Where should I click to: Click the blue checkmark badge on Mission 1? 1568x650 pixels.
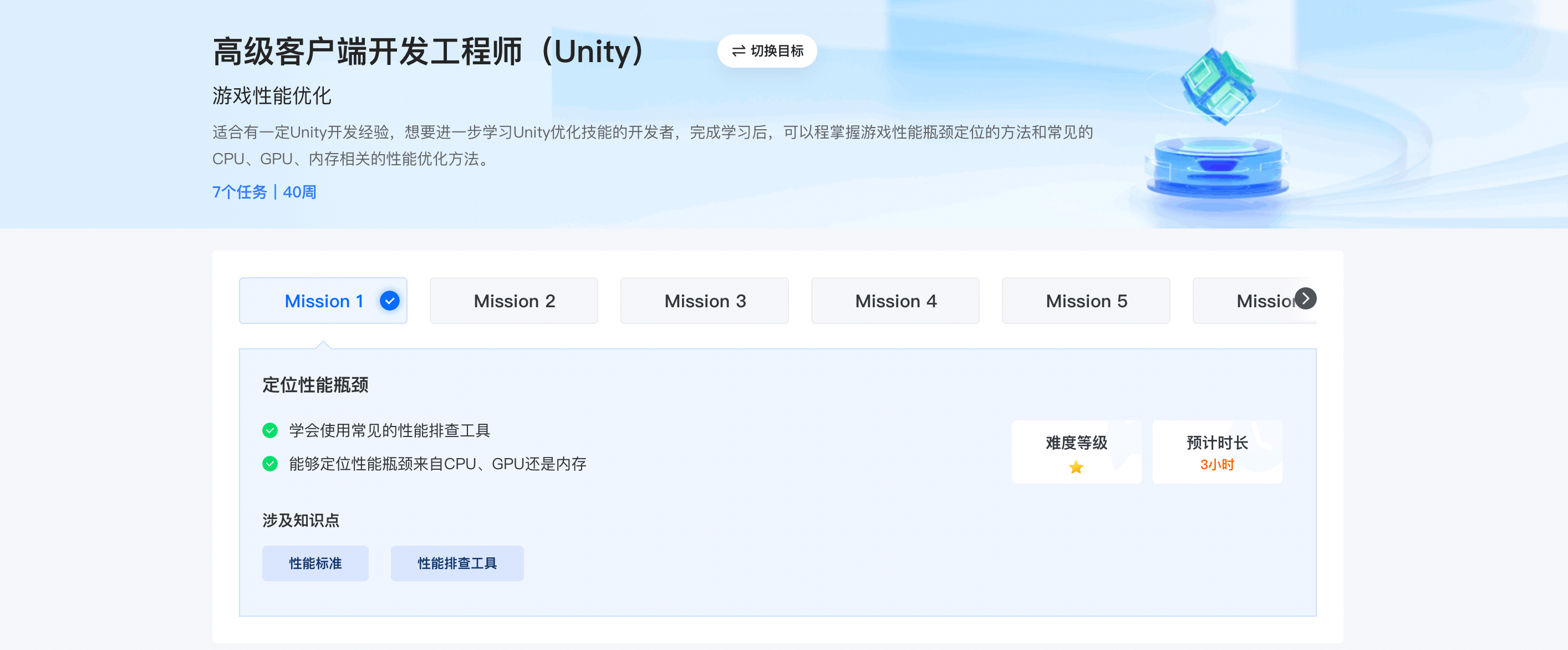coord(390,301)
